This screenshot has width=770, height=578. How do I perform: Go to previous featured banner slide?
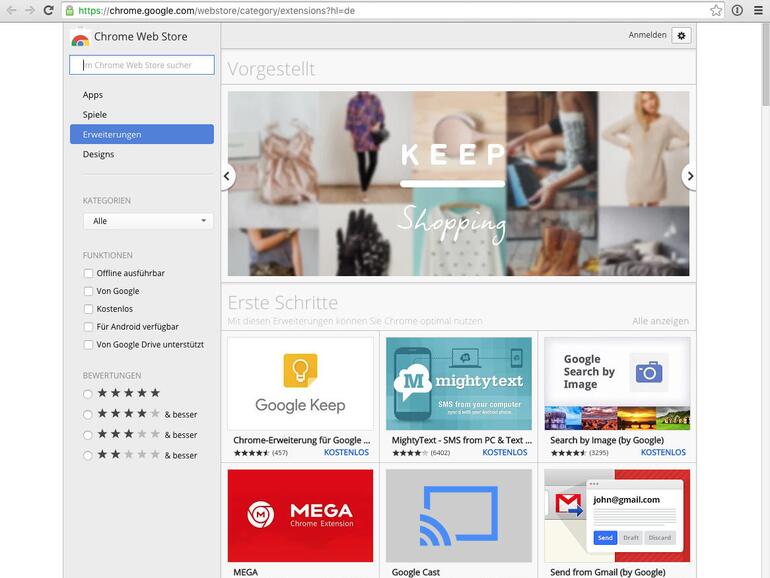[x=226, y=176]
